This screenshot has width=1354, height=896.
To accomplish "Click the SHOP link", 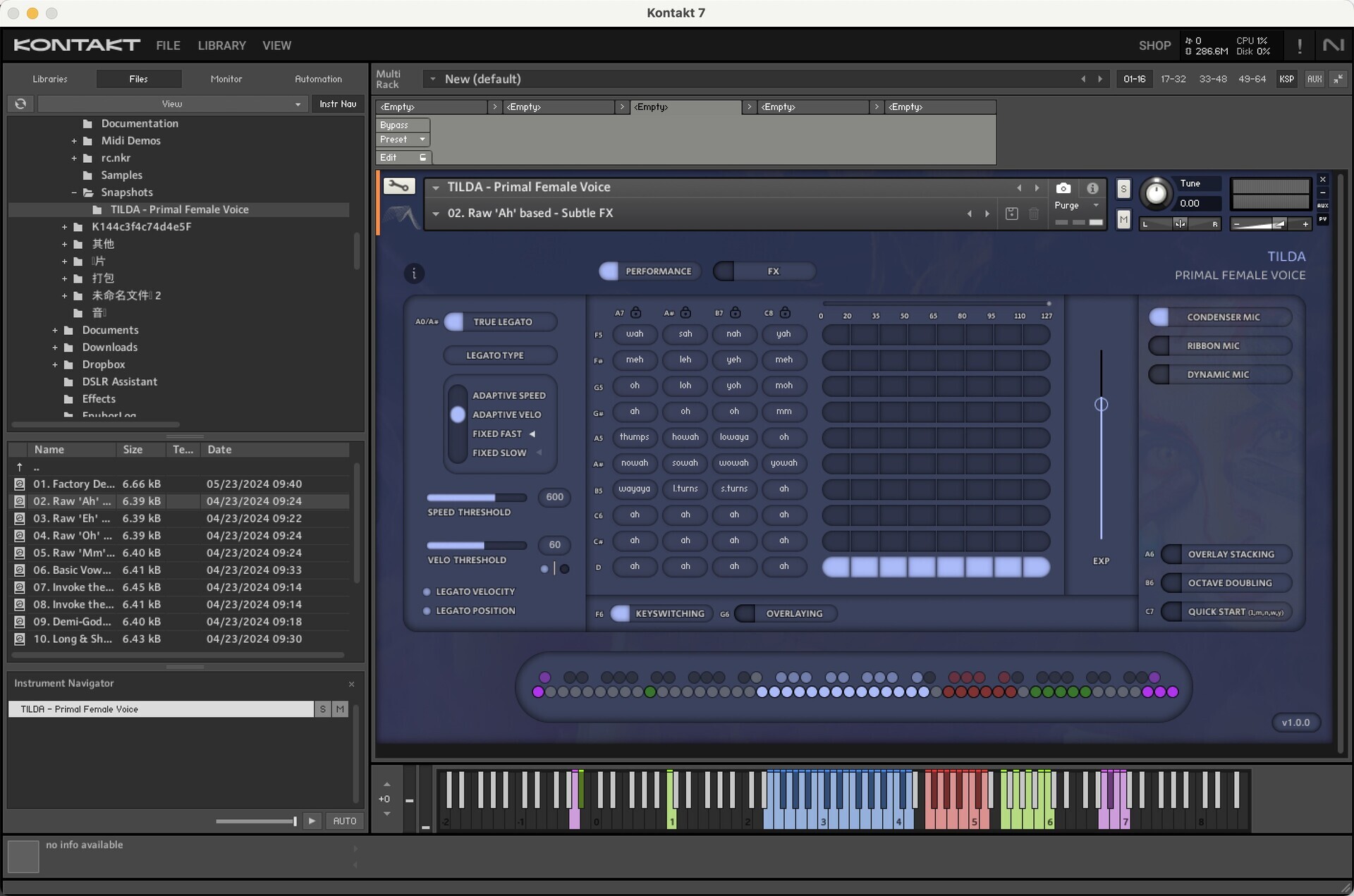I will [1154, 45].
